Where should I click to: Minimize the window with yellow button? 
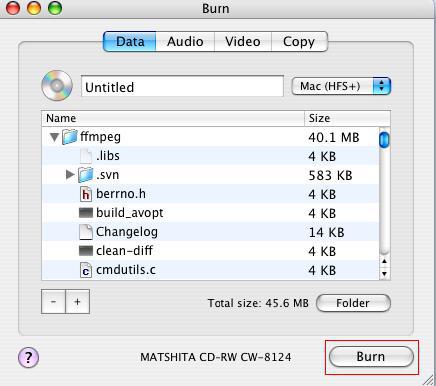(x=34, y=8)
